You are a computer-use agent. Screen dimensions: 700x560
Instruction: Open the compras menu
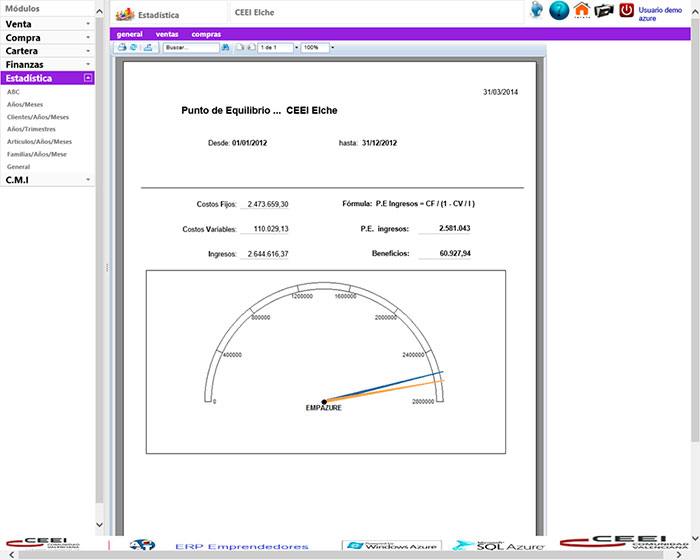206,34
